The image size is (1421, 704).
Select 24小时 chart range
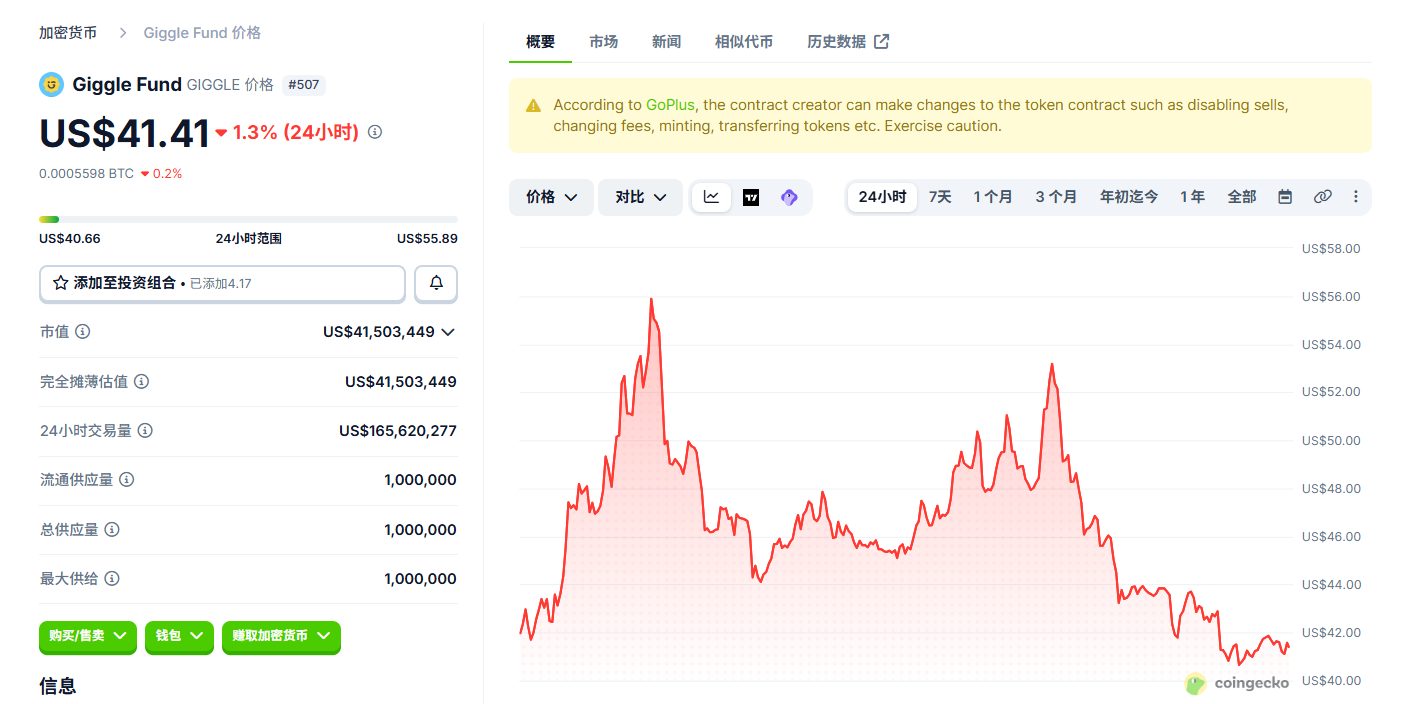pos(882,197)
